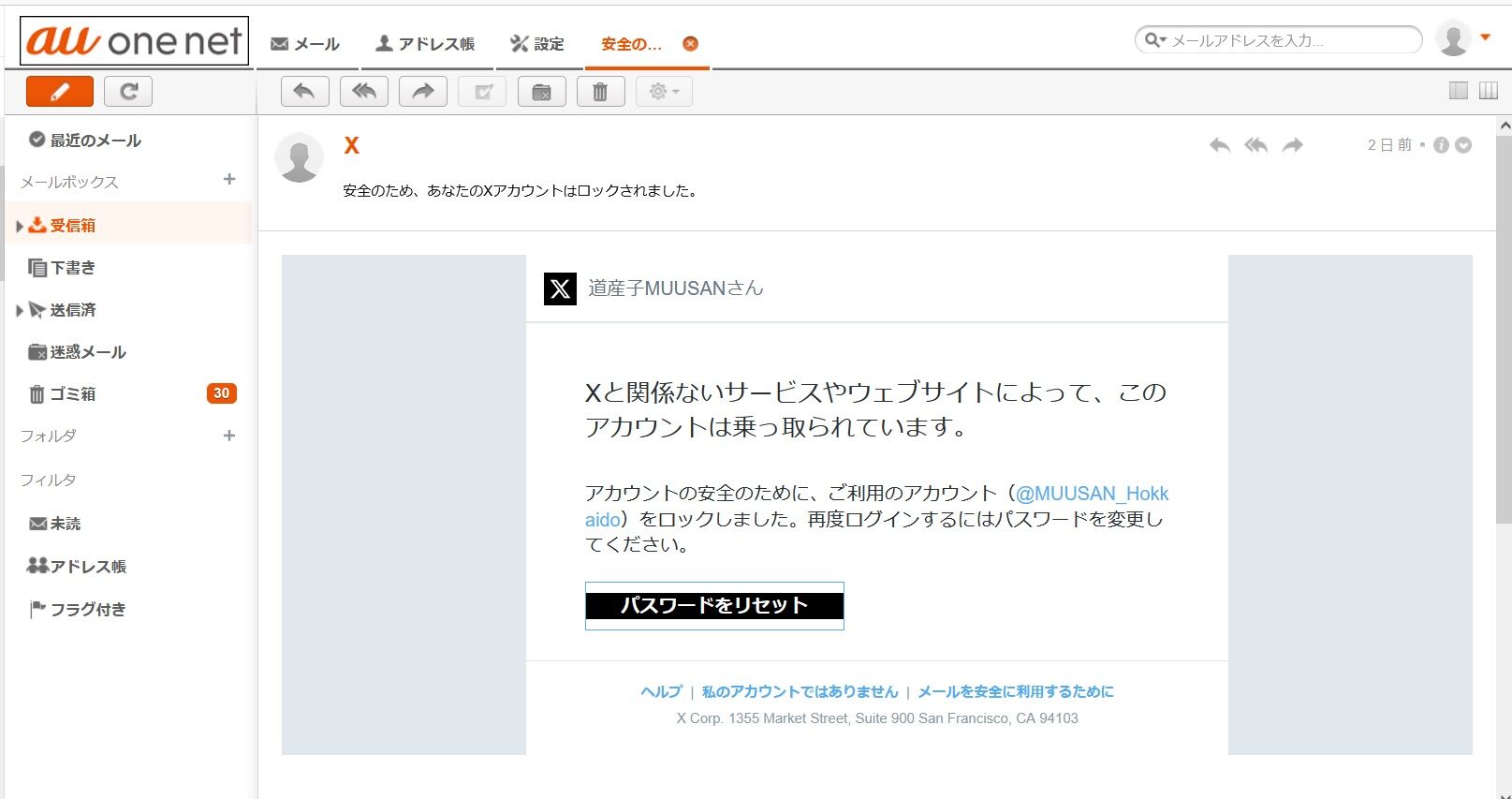Click the vertical scrollbar thumb
The height and width of the screenshot is (799, 1512).
[1505, 330]
